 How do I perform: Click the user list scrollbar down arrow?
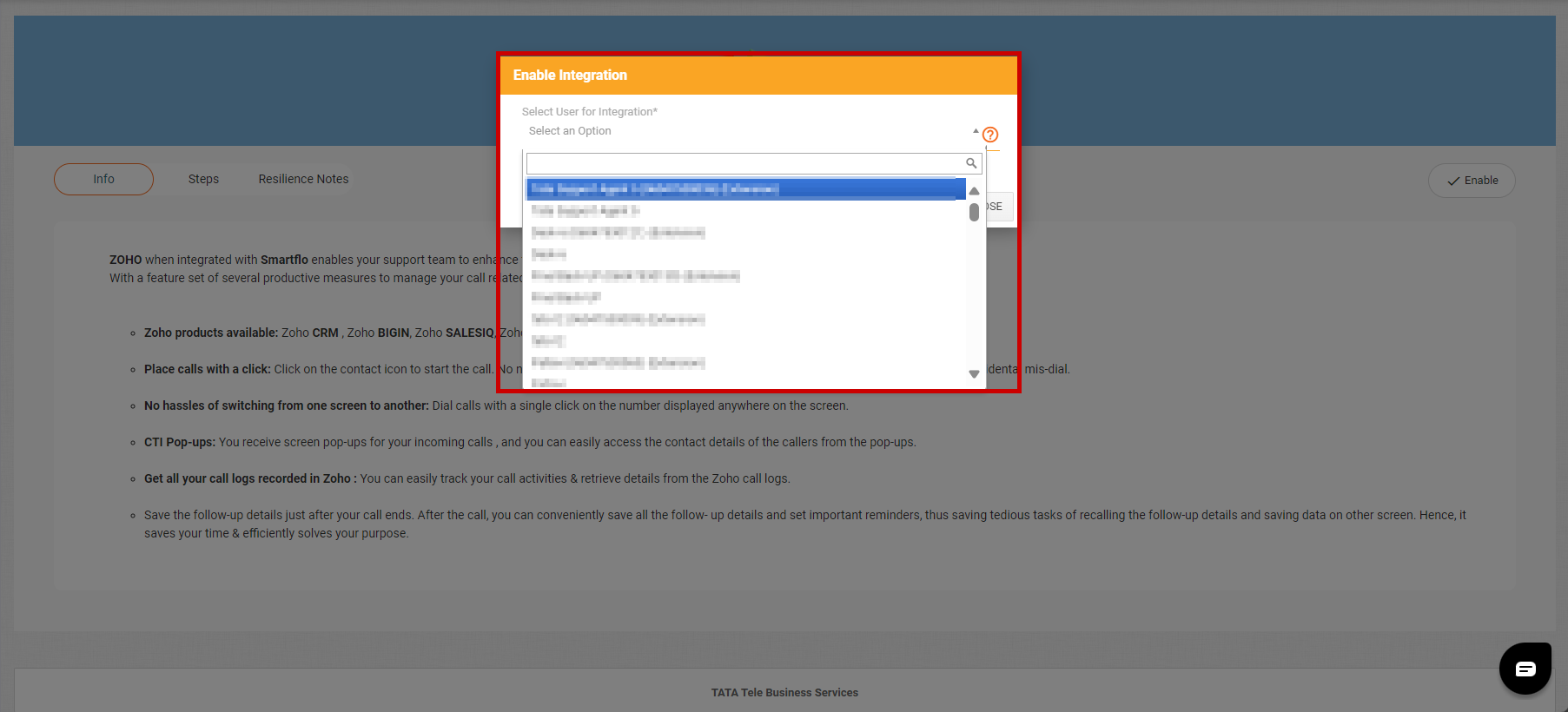click(x=974, y=374)
